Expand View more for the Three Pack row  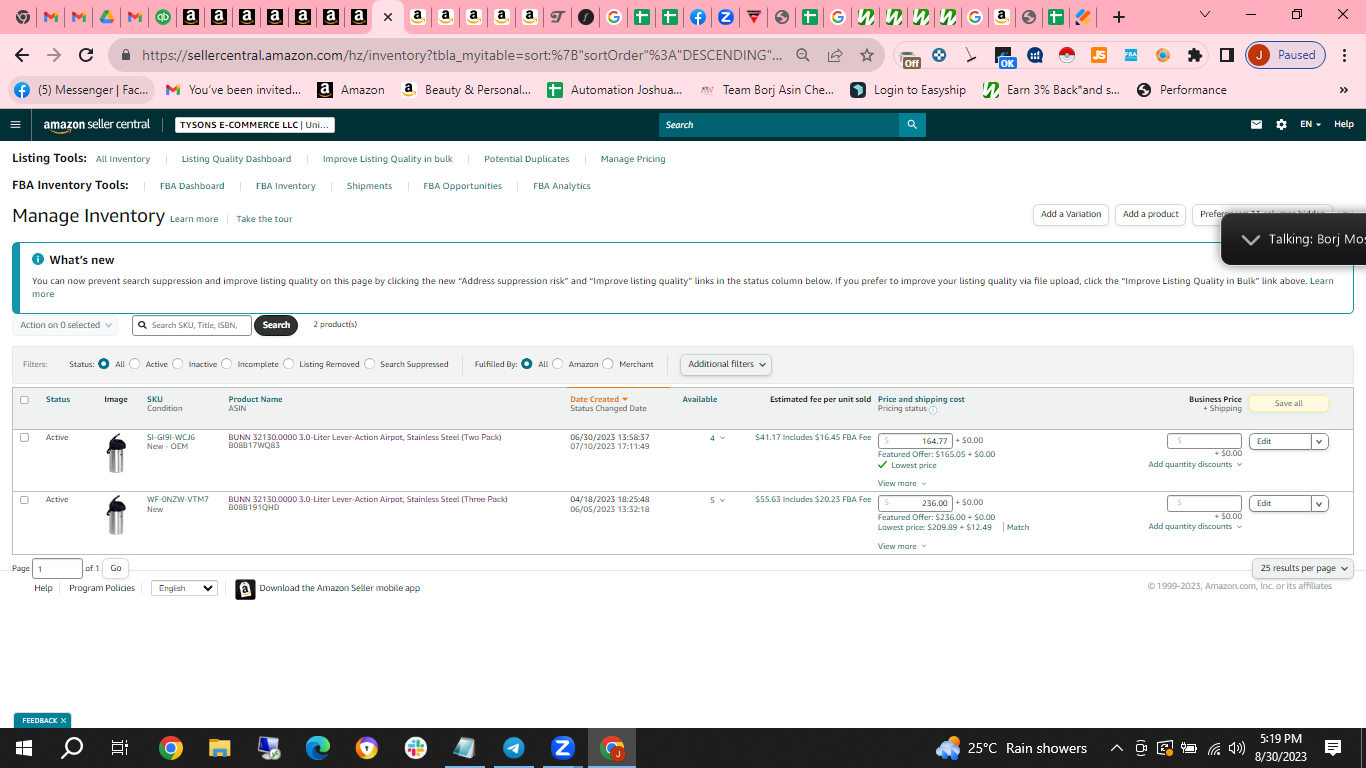(x=902, y=546)
